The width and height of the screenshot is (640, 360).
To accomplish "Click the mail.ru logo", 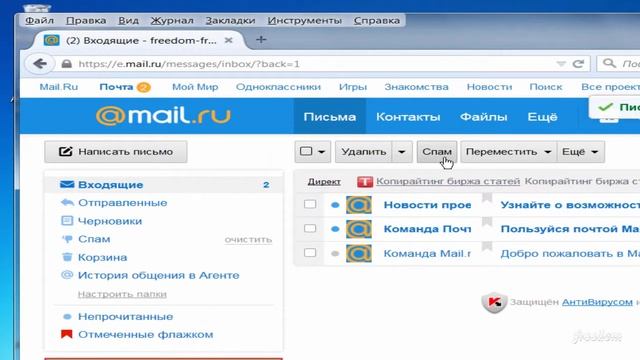I will coord(163,116).
